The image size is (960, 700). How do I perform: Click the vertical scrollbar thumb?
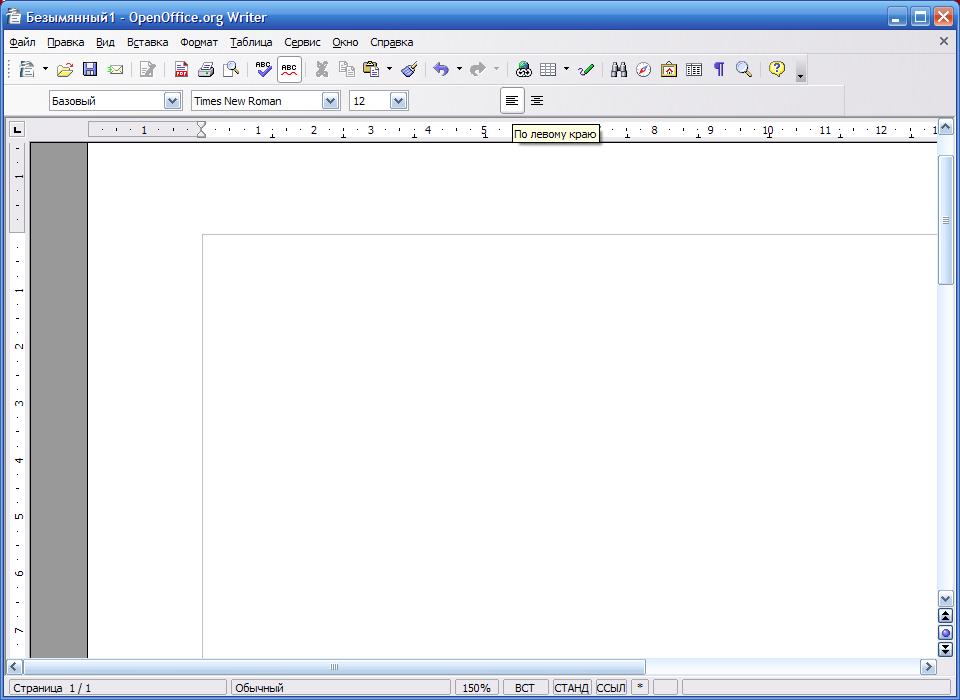(x=945, y=220)
